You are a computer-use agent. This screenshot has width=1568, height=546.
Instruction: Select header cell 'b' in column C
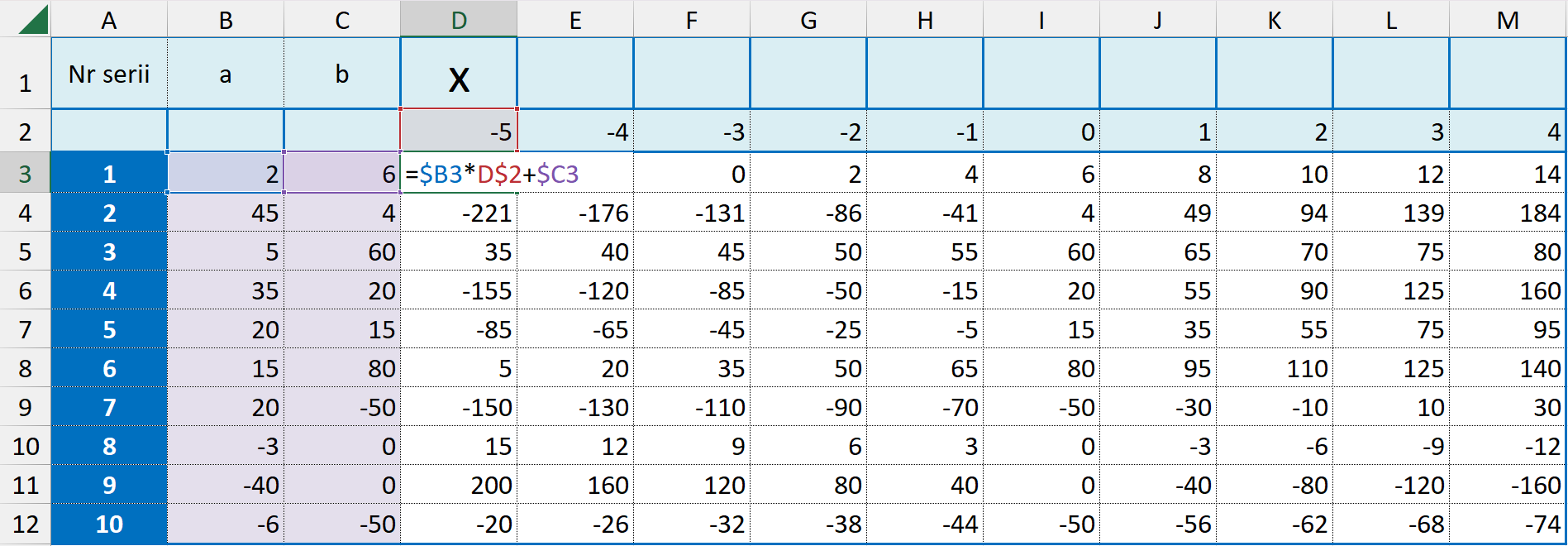point(342,74)
